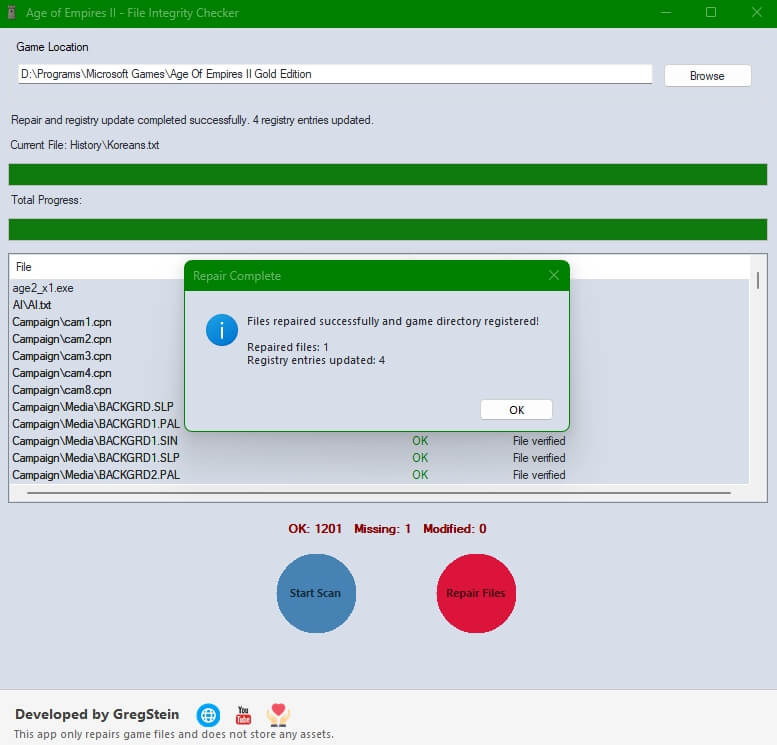
Task: Click the Developed by GregStein text
Action: pyautogui.click(x=97, y=714)
